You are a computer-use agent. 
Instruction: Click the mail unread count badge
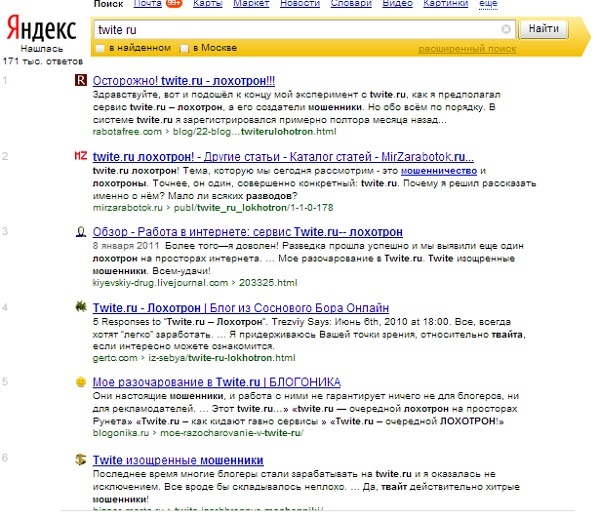tap(174, 3)
